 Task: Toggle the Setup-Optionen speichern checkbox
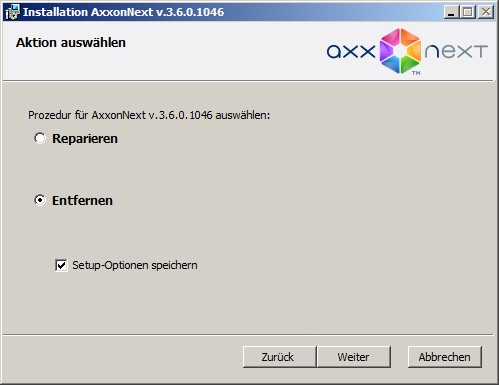click(x=61, y=265)
